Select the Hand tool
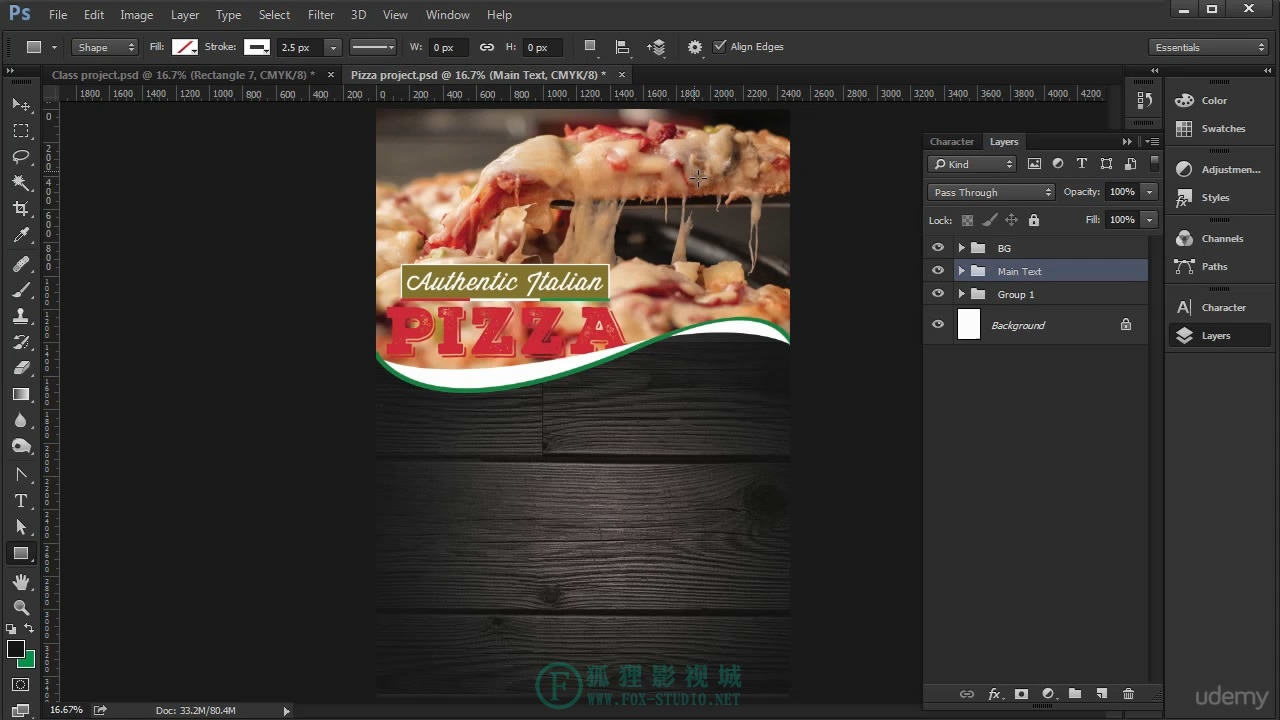The height and width of the screenshot is (720, 1280). [x=21, y=581]
